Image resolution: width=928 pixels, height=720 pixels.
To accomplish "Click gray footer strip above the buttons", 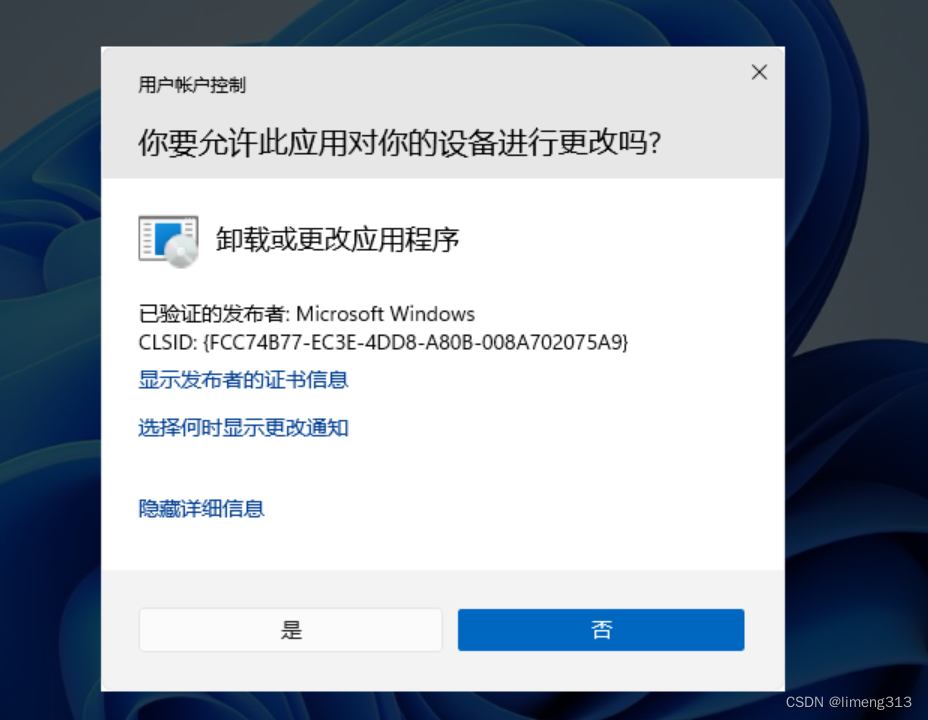I will (x=443, y=589).
